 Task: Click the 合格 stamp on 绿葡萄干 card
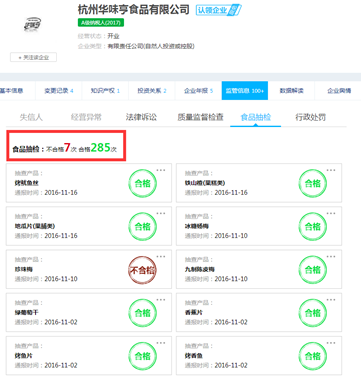click(142, 313)
